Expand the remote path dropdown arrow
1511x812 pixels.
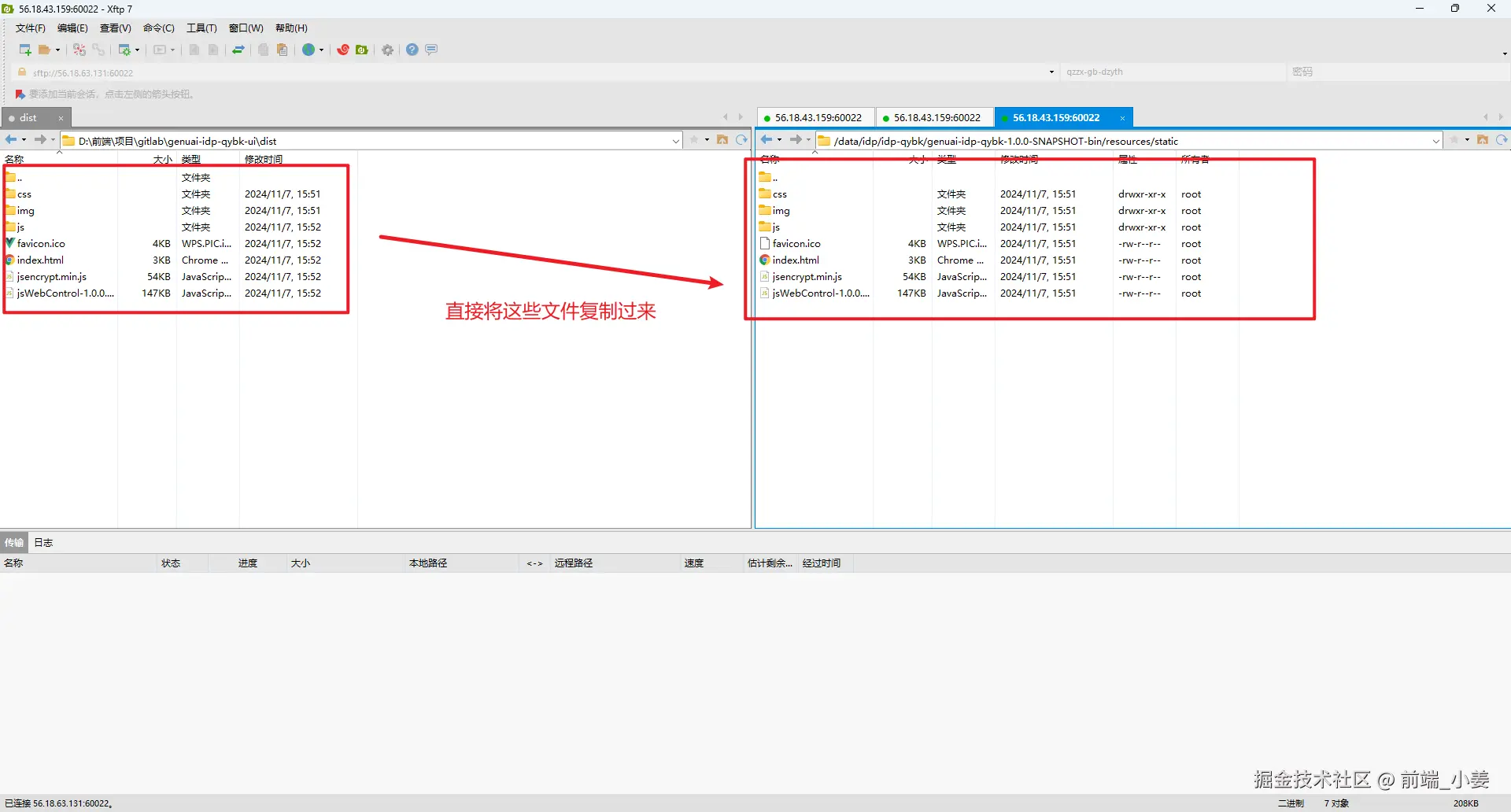point(1434,140)
